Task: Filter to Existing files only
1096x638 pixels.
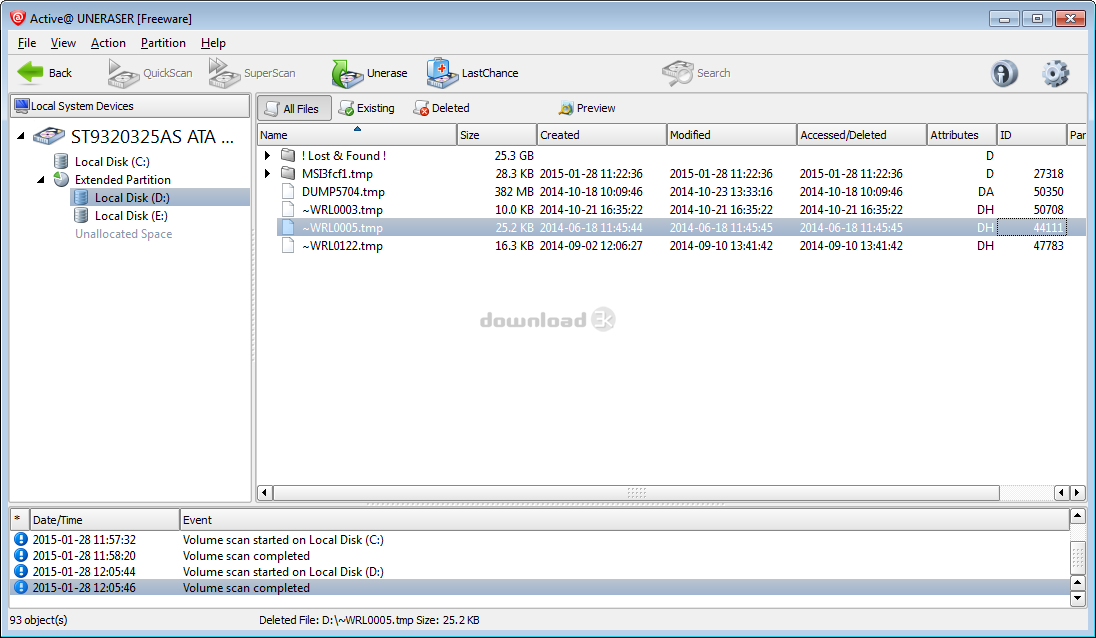Action: click(x=367, y=108)
